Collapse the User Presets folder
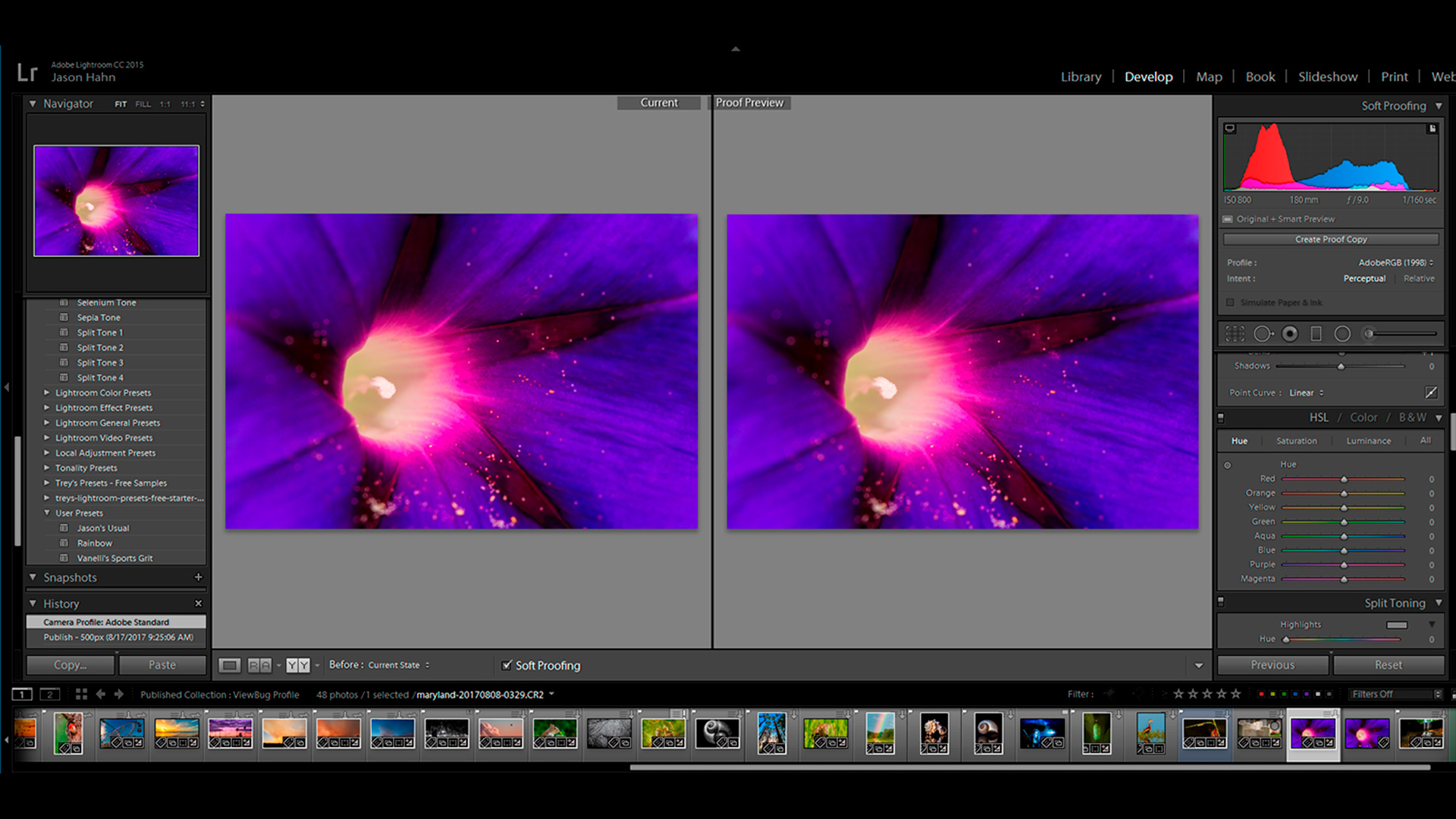The image size is (1456, 819). [47, 513]
